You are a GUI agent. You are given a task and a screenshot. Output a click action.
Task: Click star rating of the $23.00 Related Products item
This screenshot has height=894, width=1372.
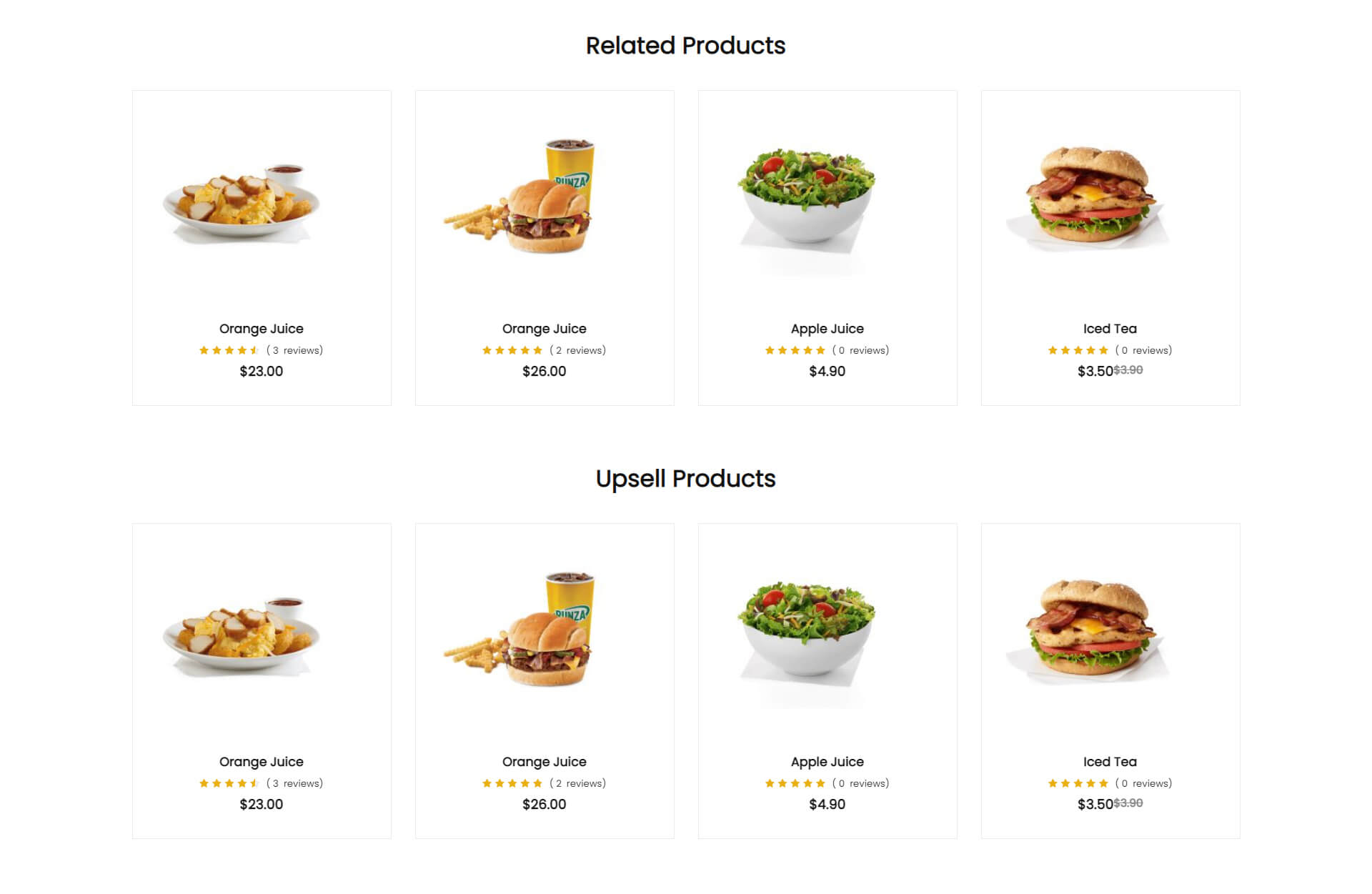229,350
